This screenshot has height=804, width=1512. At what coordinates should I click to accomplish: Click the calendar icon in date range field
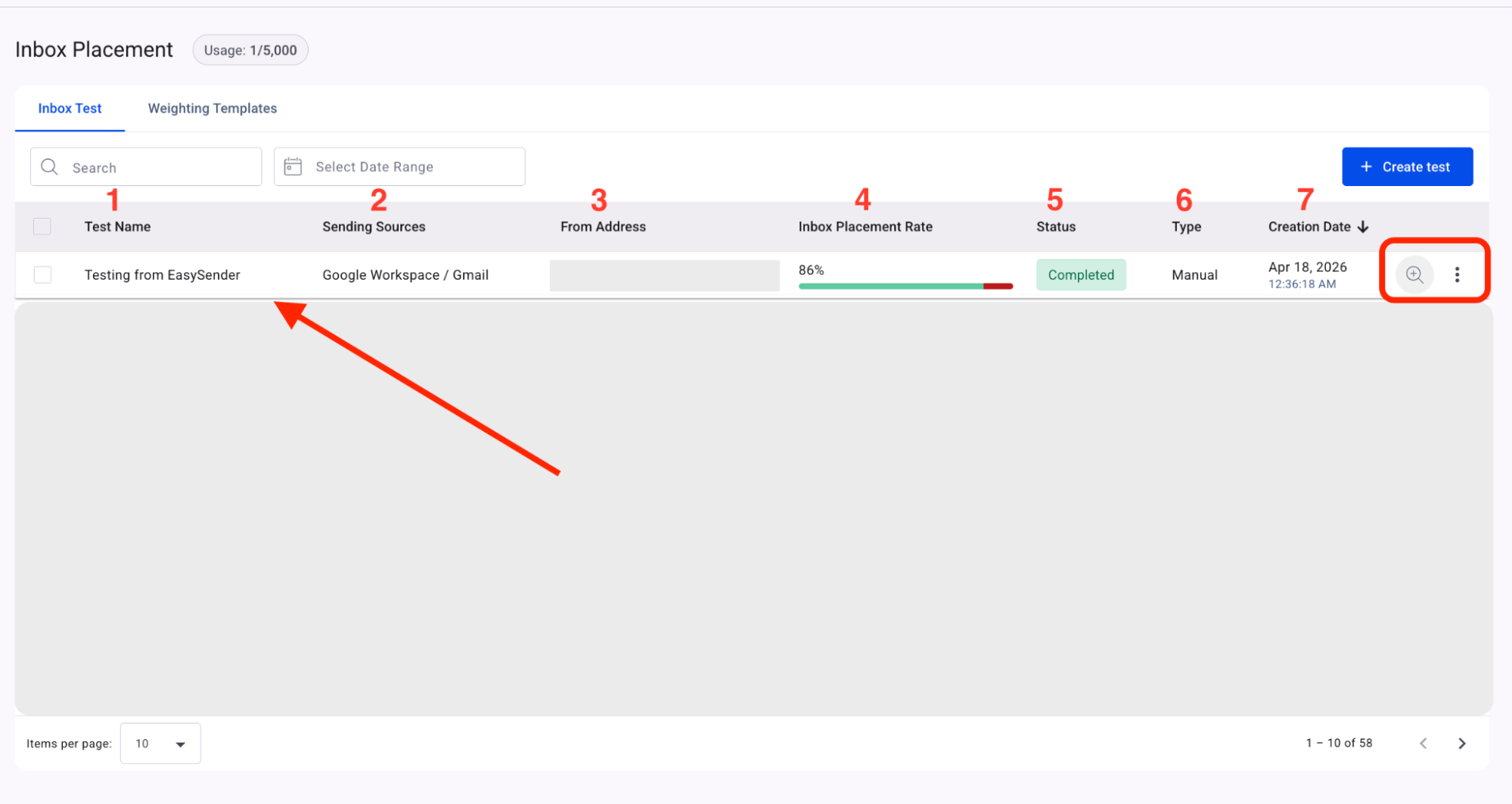293,166
